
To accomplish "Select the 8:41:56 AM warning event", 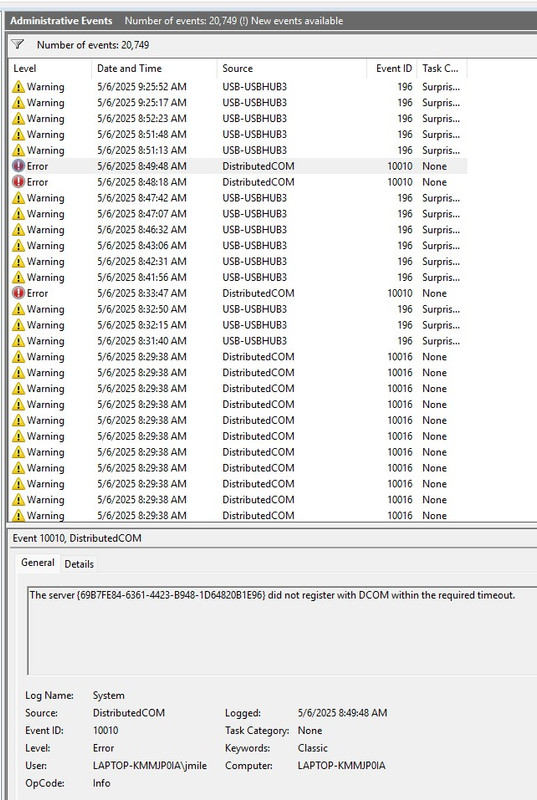I will coord(238,277).
